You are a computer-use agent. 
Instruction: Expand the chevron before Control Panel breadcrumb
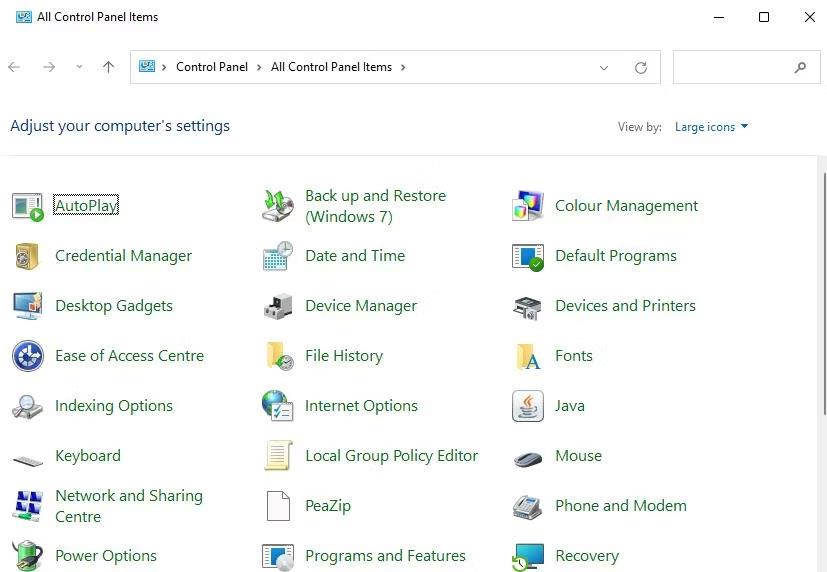165,67
